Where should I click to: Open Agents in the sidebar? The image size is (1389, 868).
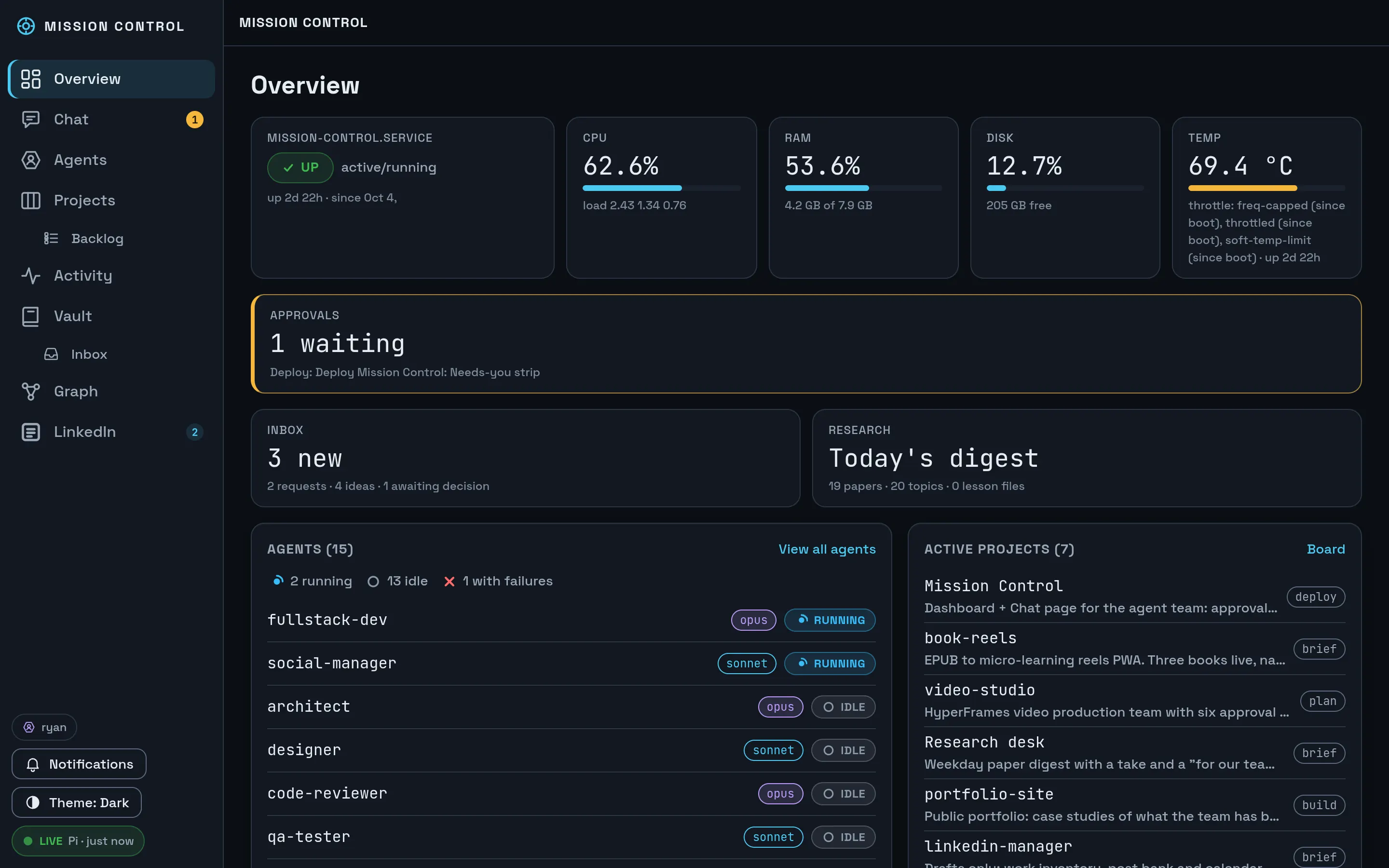click(111, 160)
